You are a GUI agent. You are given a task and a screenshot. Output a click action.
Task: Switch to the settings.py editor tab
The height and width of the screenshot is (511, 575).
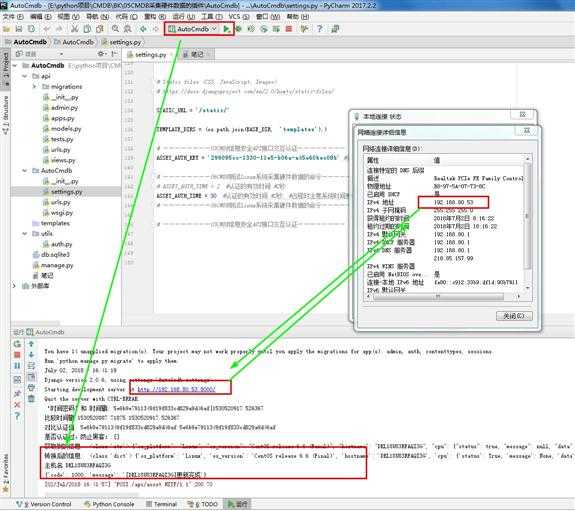click(x=151, y=55)
